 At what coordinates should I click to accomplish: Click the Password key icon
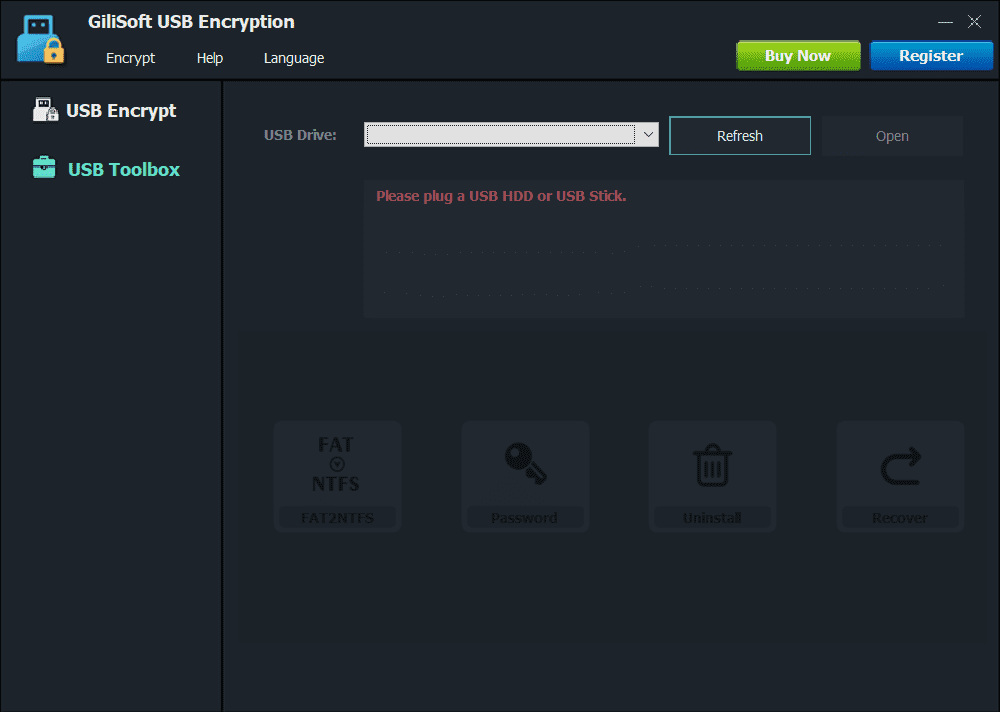coord(526,464)
